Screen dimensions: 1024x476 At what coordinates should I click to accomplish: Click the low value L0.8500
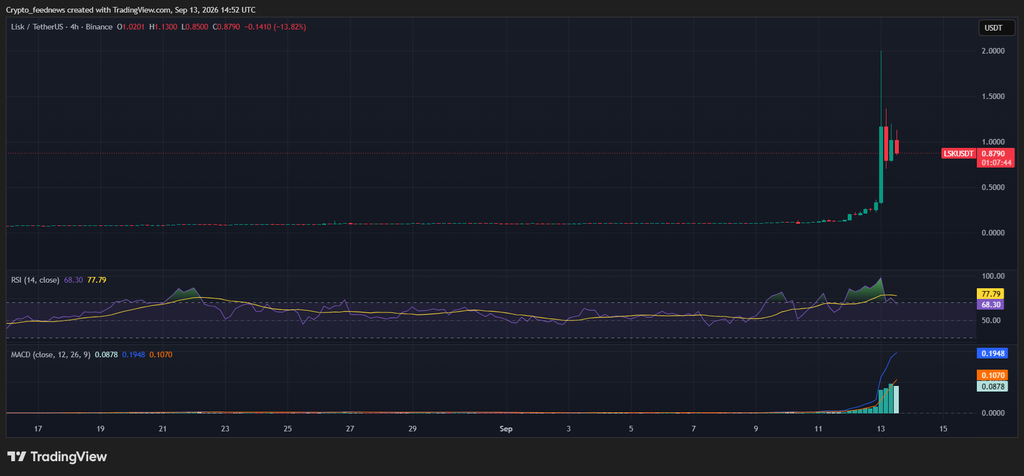(x=195, y=27)
